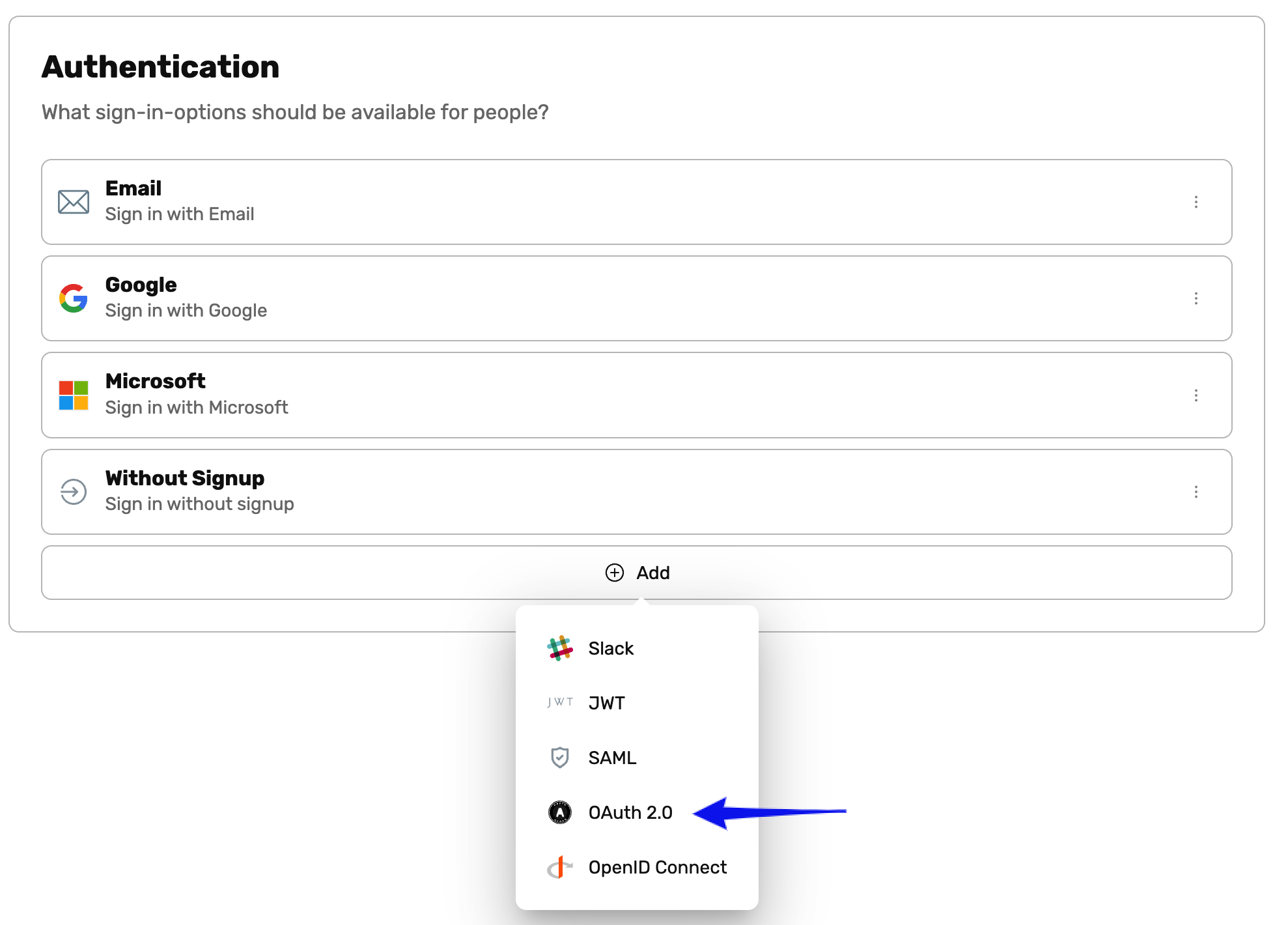Click the SAML shield icon
The width and height of the screenshot is (1288, 925).
coord(560,757)
